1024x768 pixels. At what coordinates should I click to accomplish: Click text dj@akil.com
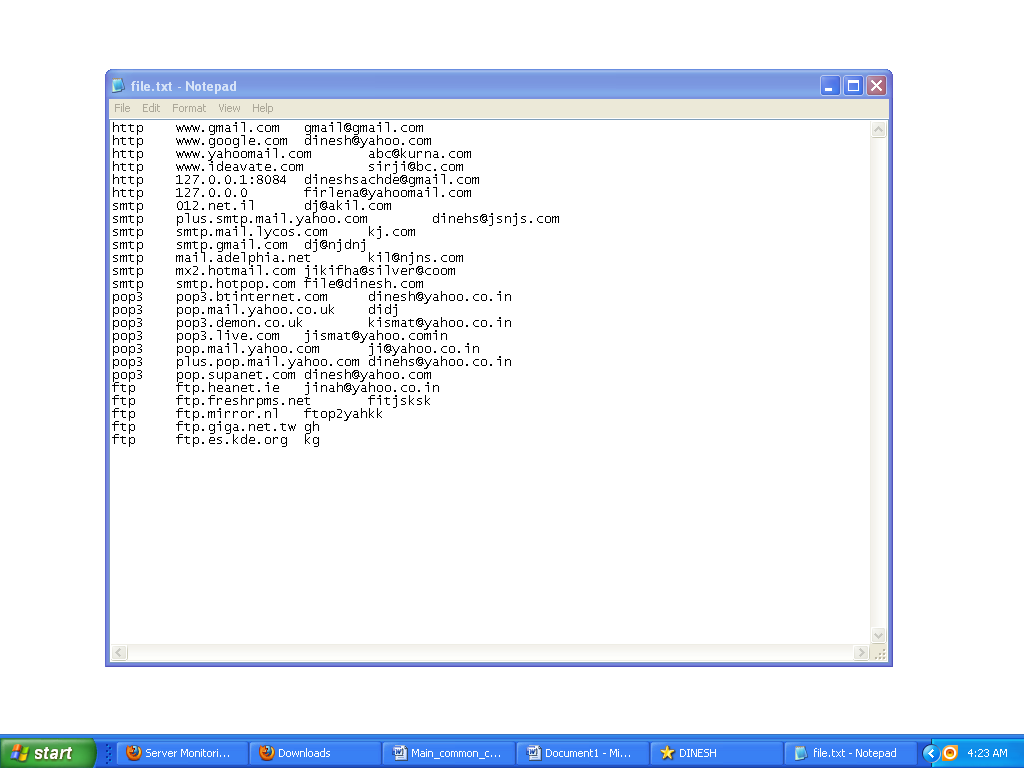tap(347, 206)
